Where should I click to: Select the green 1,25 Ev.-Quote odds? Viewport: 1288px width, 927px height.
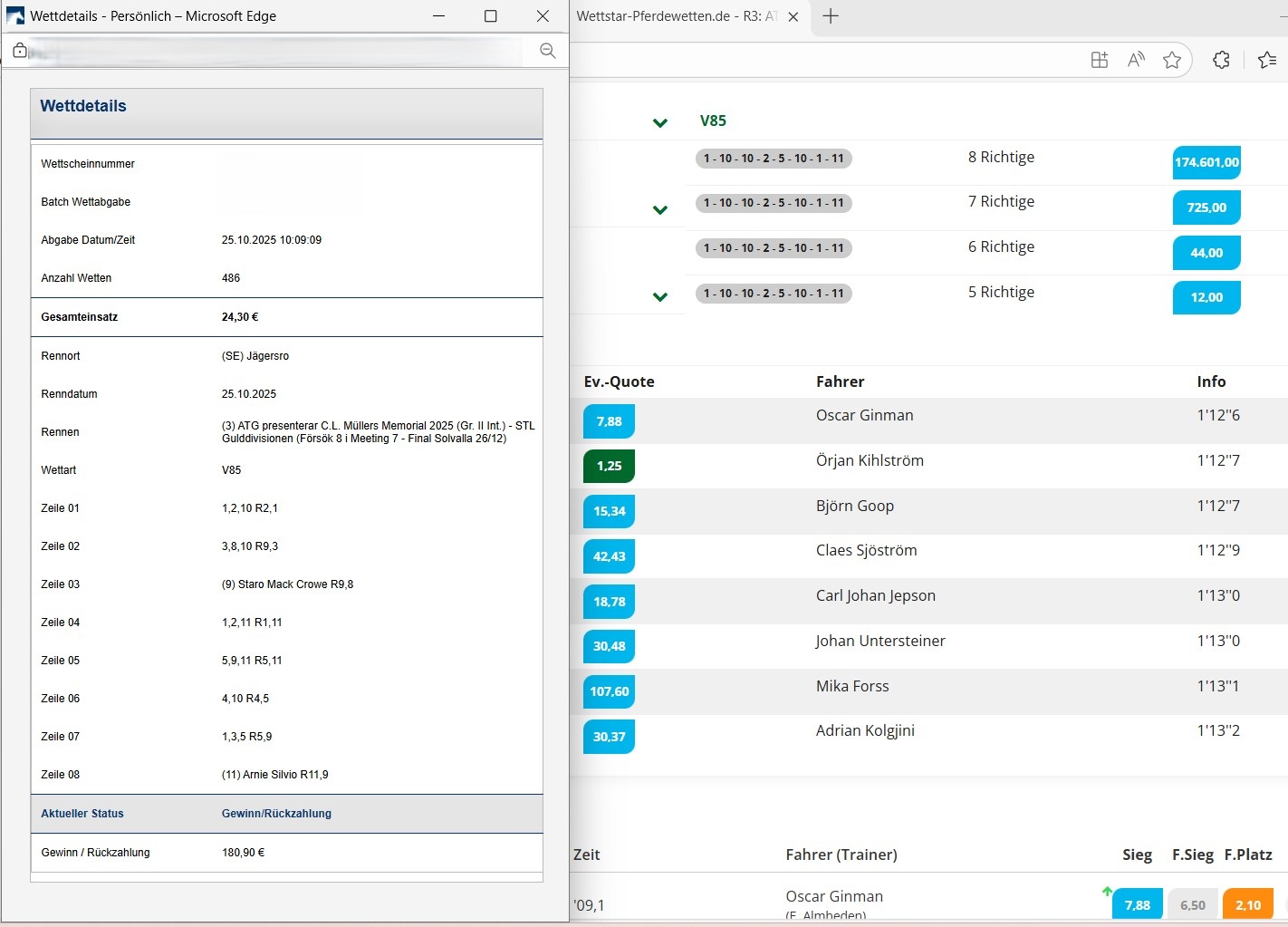(x=609, y=466)
